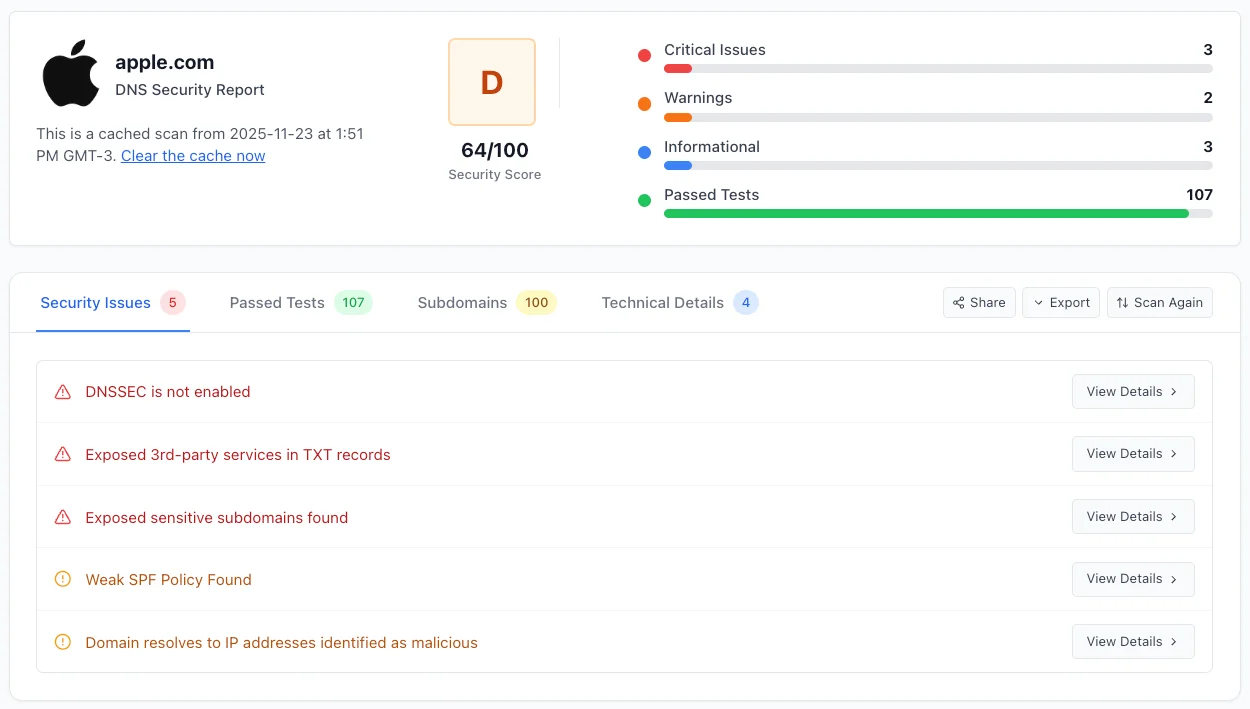Screen dimensions: 1250x709
Task: Click the Passed Tests progress bar
Action: click(x=938, y=213)
